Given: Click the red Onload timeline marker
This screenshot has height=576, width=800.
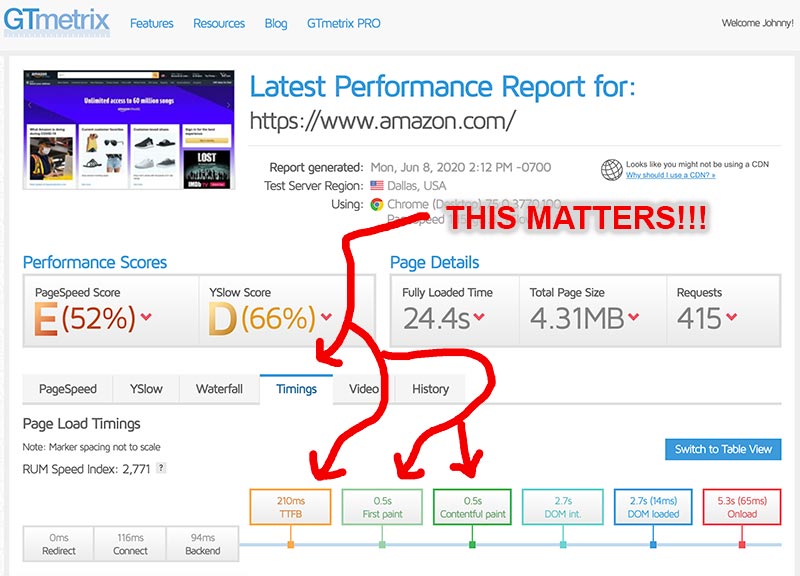Looking at the screenshot, I should (741, 544).
